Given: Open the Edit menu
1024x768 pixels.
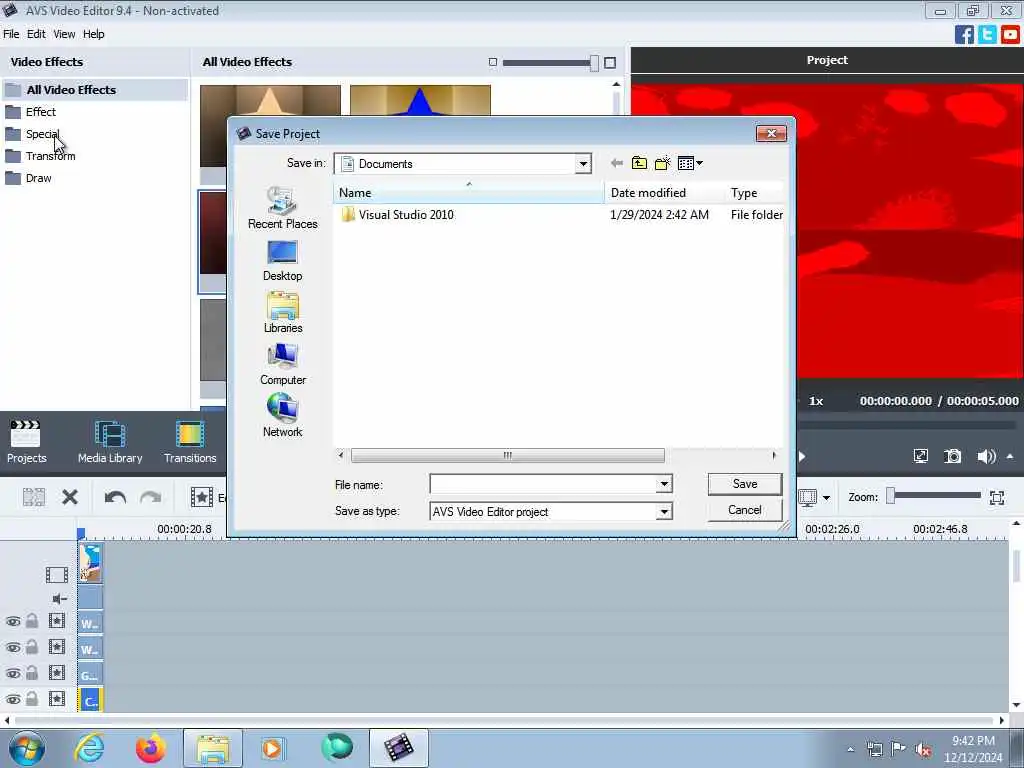Looking at the screenshot, I should click(36, 34).
